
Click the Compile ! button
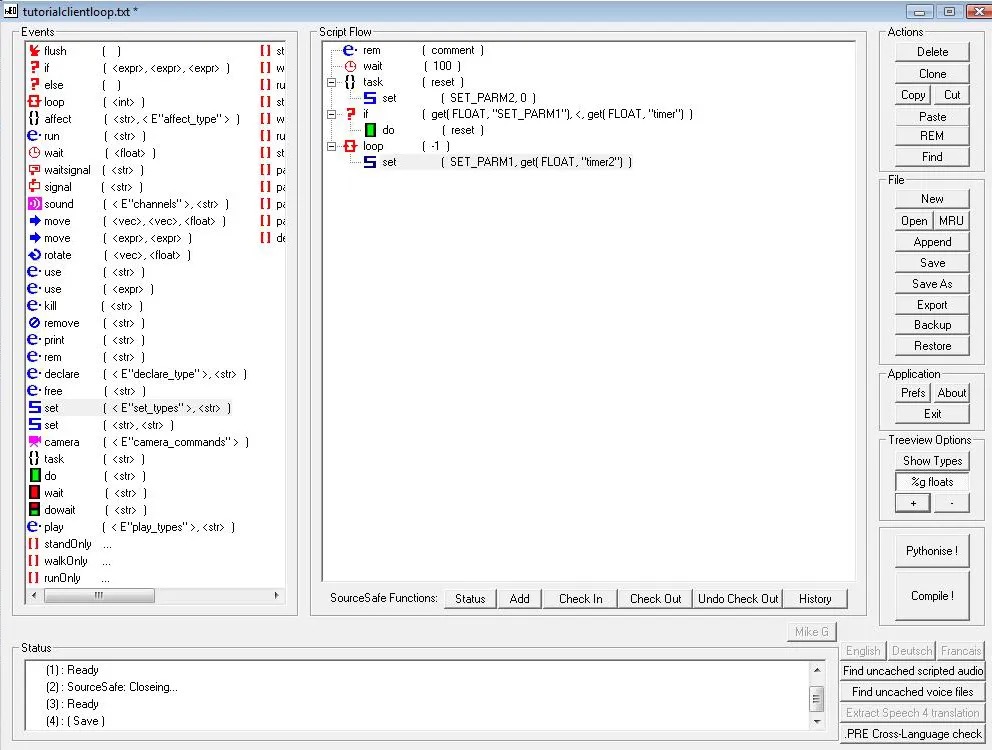(932, 596)
